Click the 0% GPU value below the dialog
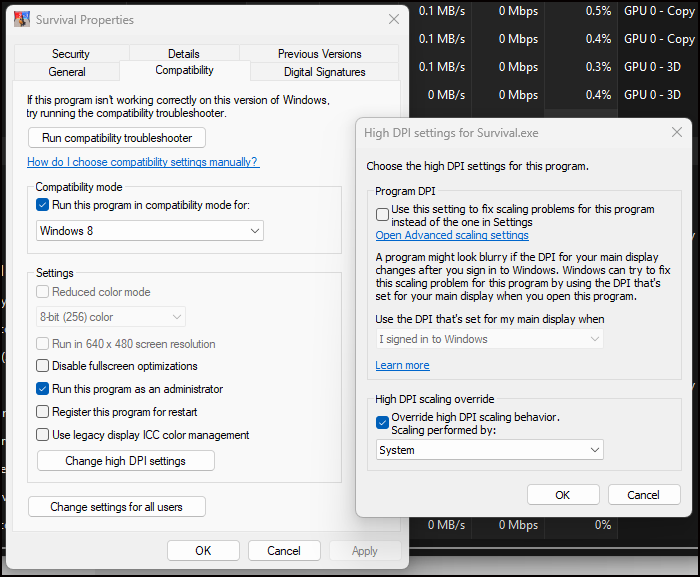700x577 pixels. 603,525
